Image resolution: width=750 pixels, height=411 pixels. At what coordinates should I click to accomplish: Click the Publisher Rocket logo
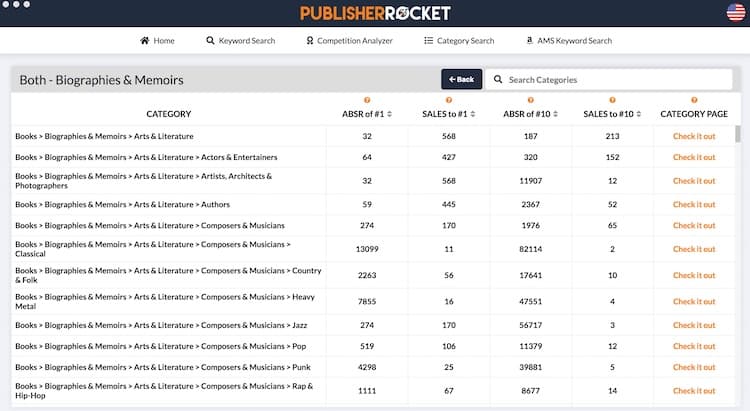(x=375, y=13)
